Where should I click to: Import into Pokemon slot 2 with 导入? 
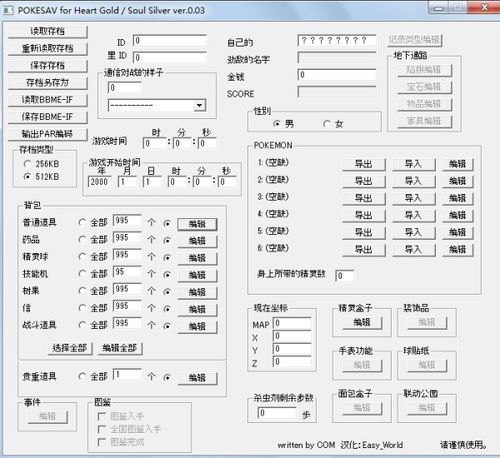pos(413,181)
